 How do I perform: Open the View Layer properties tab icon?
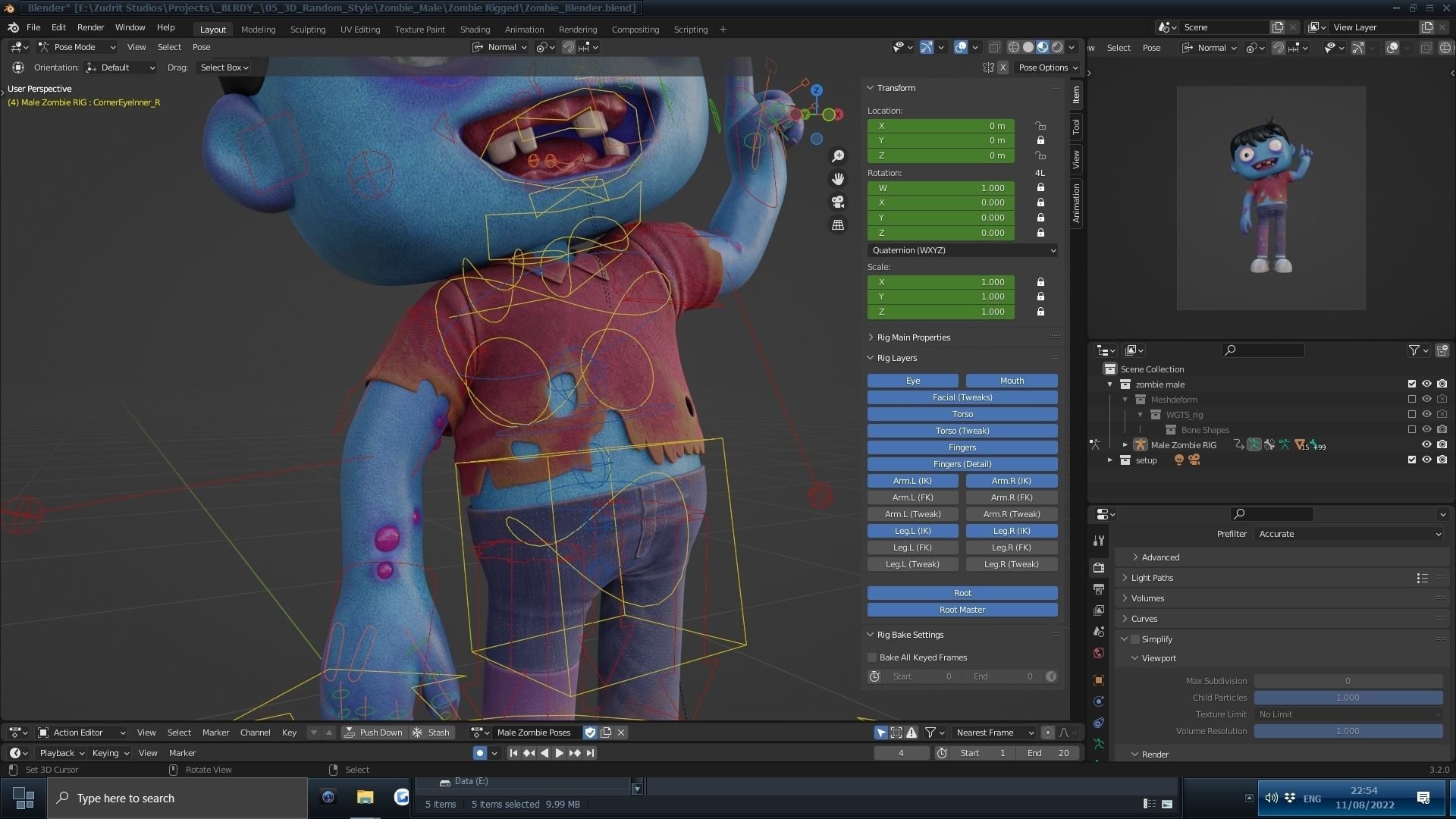point(1099,610)
